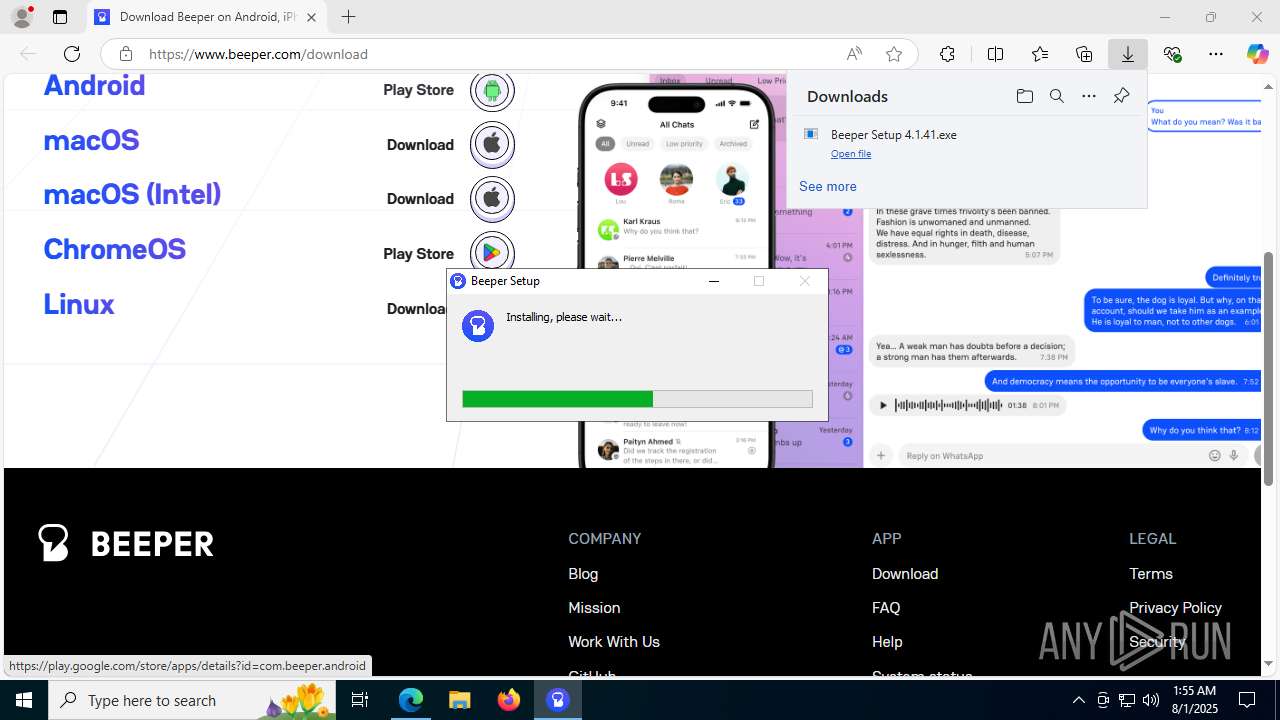Open the Terms legal link
Screen dimensions: 1280x720
(1151, 573)
